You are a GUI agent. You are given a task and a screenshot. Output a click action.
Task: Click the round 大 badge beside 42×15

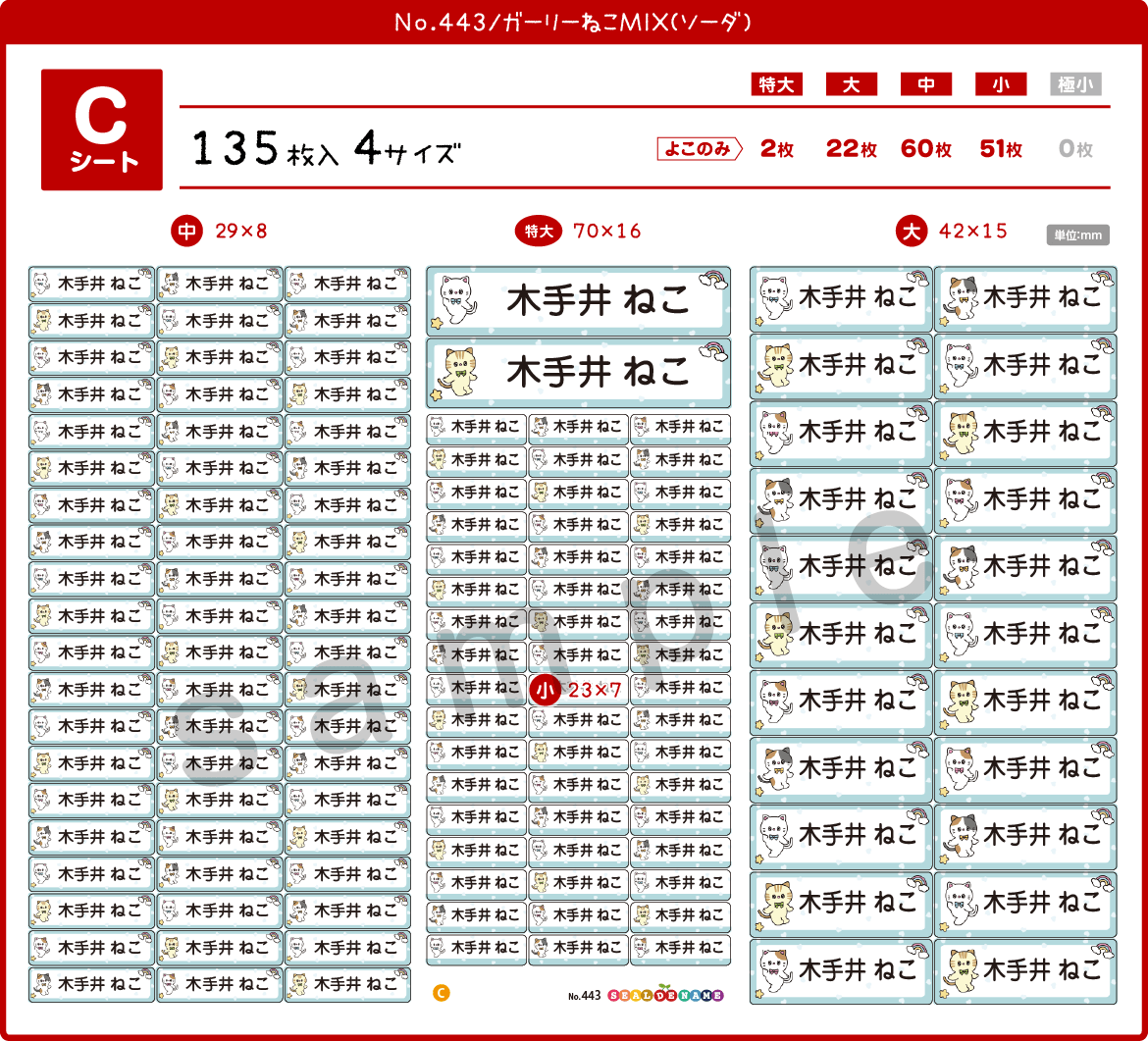click(912, 232)
